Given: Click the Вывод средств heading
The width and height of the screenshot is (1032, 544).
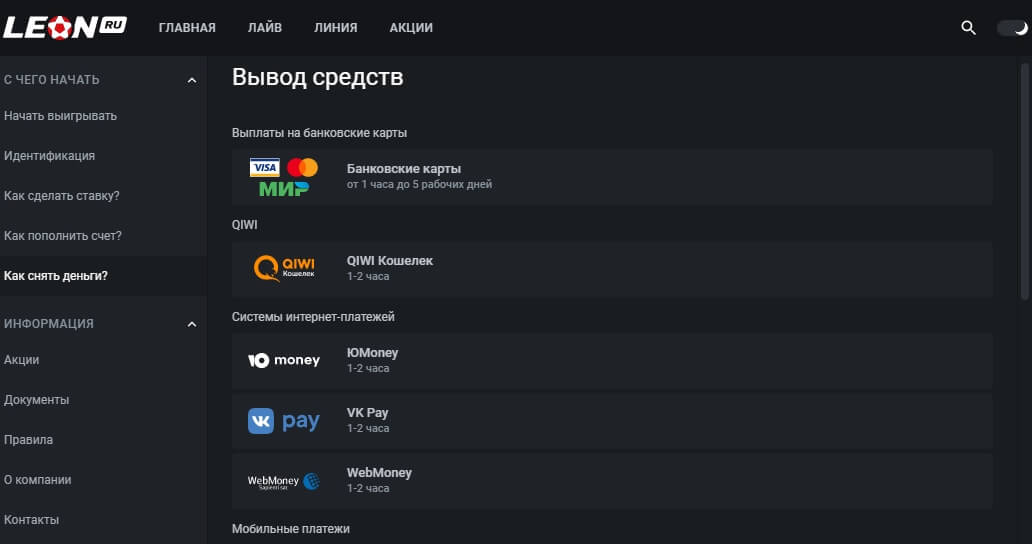Looking at the screenshot, I should pos(317,77).
